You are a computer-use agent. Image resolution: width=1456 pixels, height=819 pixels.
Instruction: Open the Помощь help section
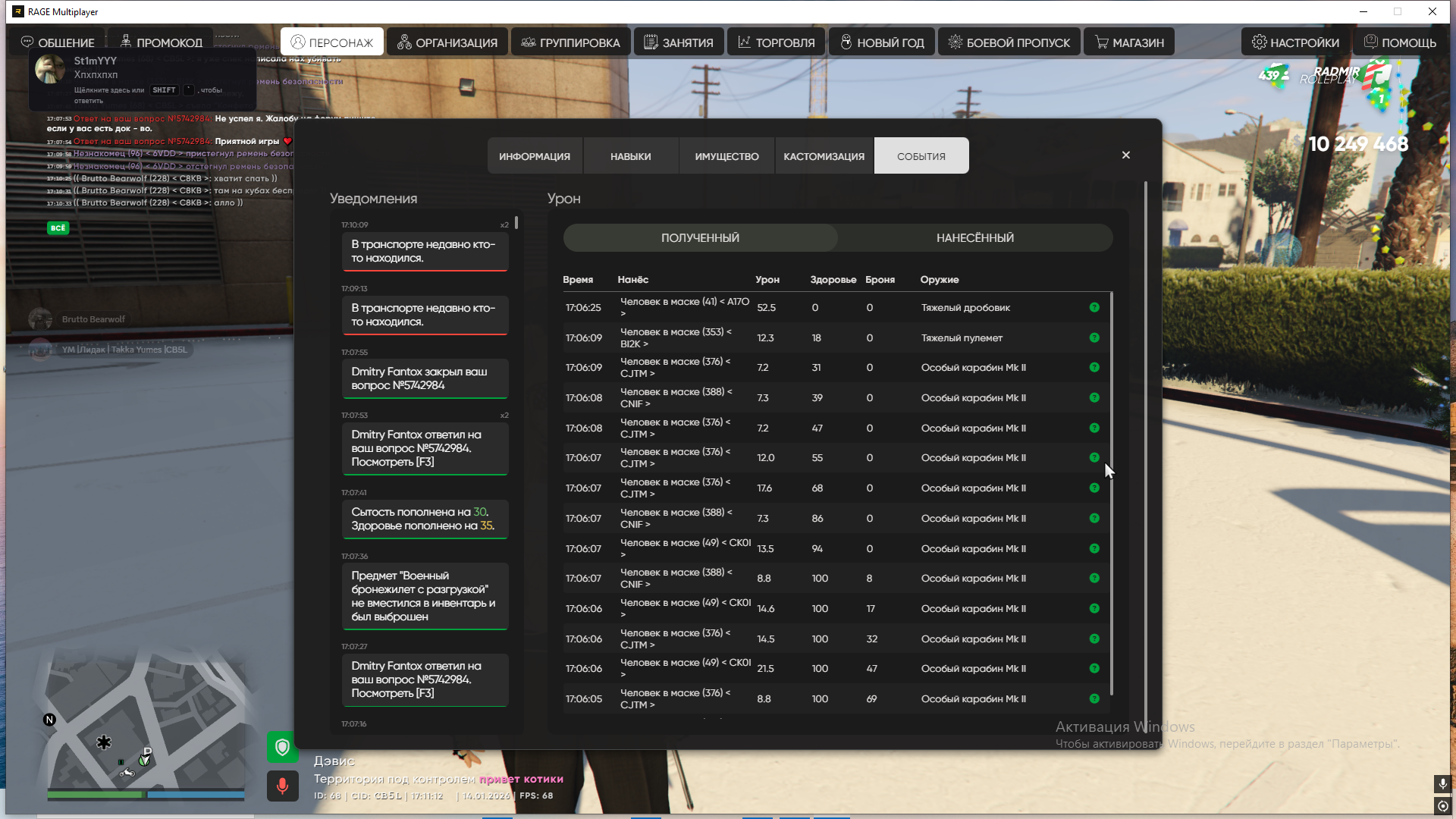(1400, 42)
